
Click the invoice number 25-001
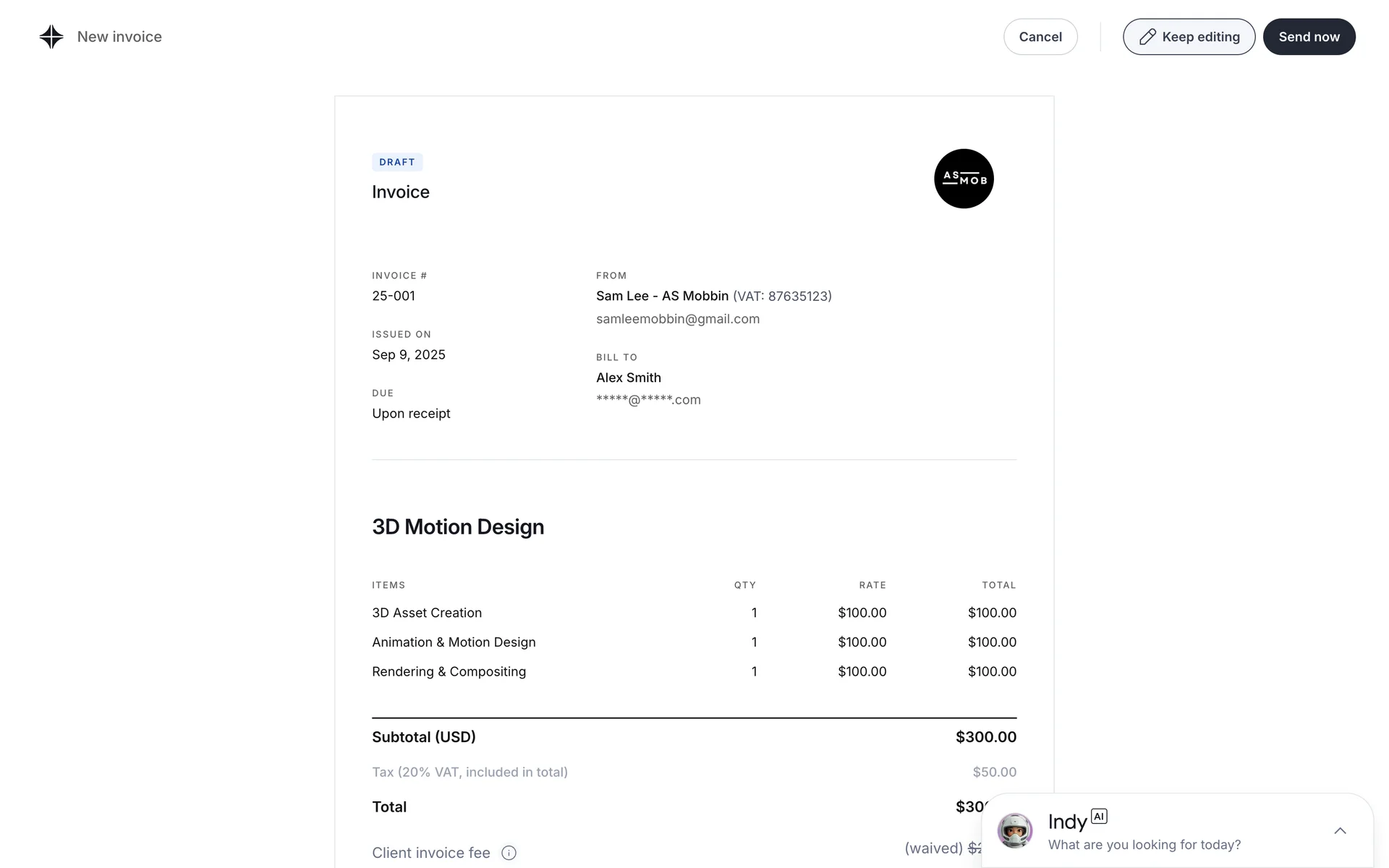394,296
